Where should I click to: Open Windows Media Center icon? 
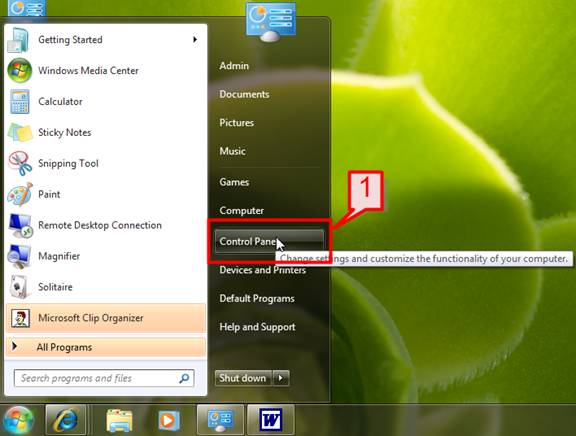pyautogui.click(x=19, y=70)
